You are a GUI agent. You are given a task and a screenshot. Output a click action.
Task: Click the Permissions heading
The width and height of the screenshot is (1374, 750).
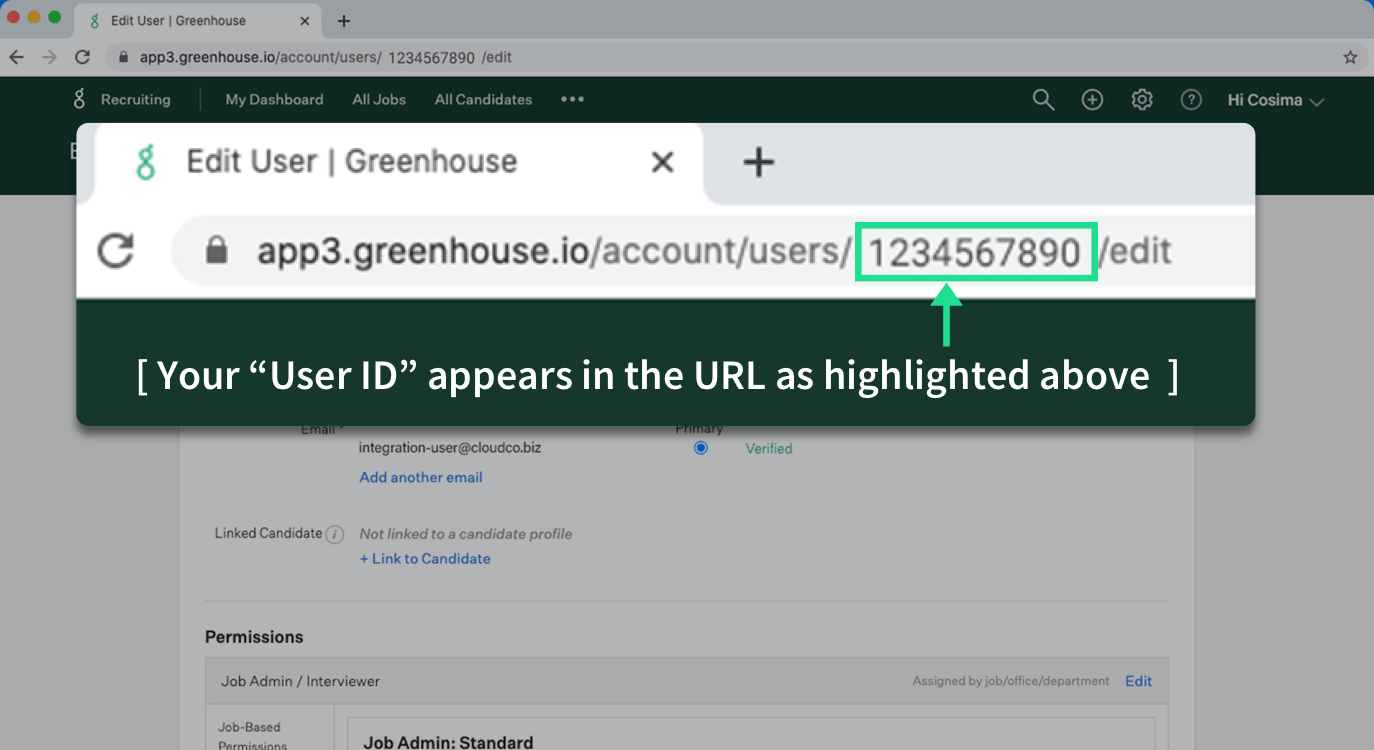[x=254, y=637]
